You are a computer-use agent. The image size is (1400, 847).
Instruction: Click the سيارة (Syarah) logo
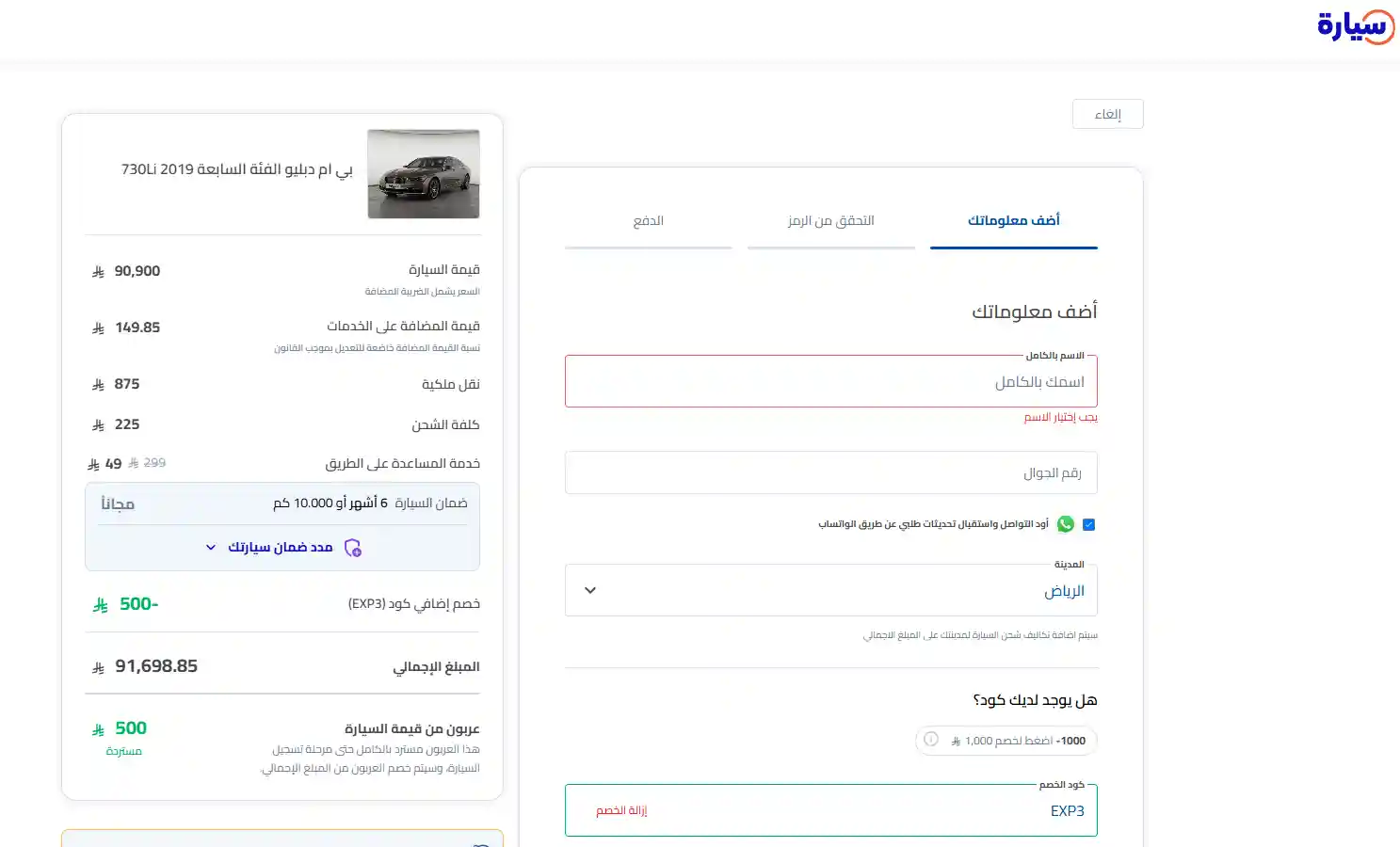1356,26
